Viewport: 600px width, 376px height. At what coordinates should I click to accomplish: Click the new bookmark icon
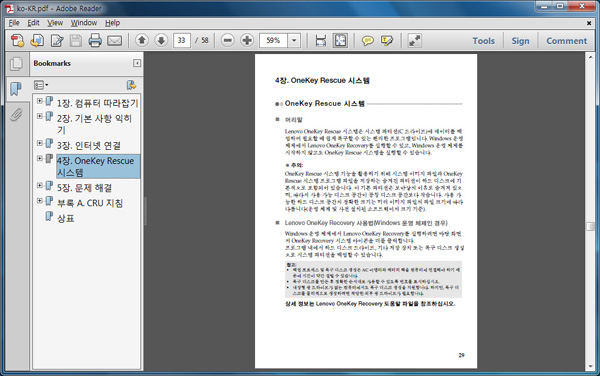(131, 85)
